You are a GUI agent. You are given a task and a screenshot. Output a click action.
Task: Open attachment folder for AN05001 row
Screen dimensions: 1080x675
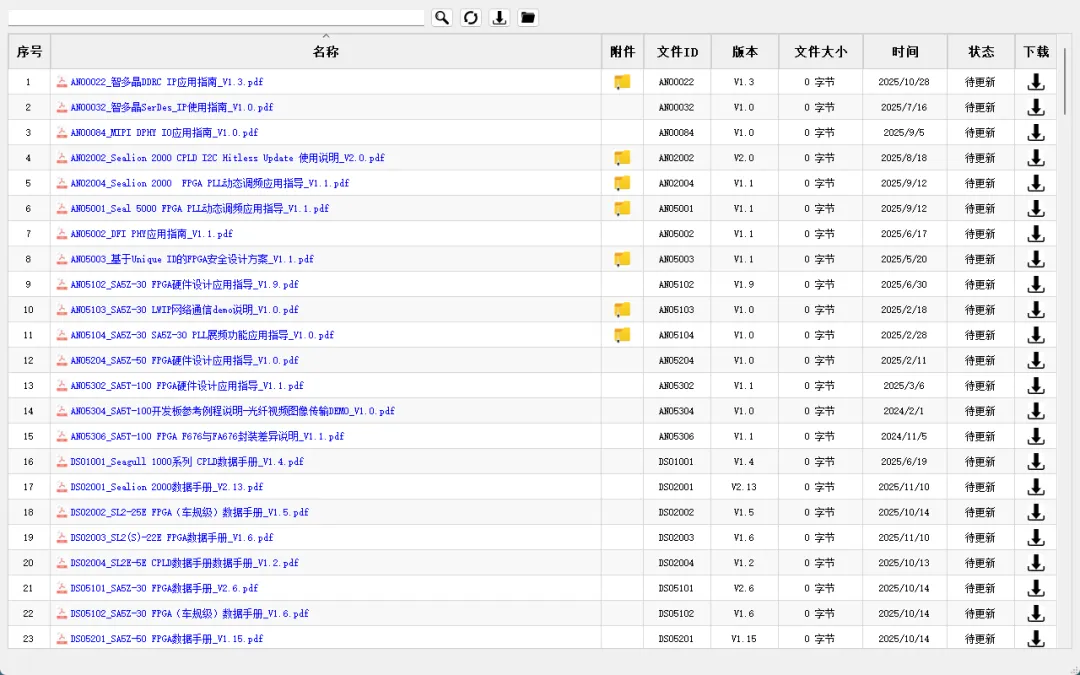coord(622,209)
